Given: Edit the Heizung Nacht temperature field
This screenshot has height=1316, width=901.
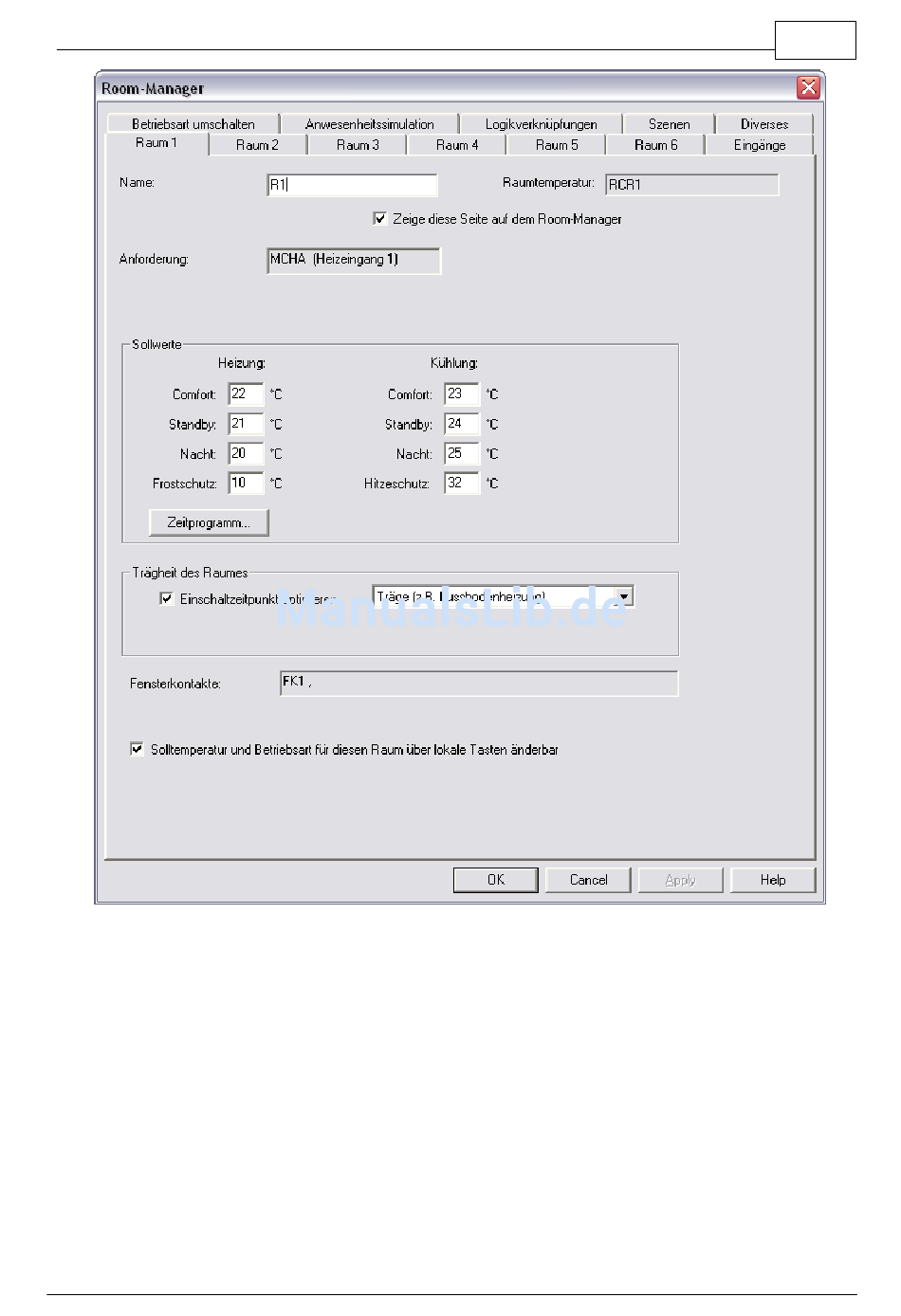Looking at the screenshot, I should [x=246, y=454].
